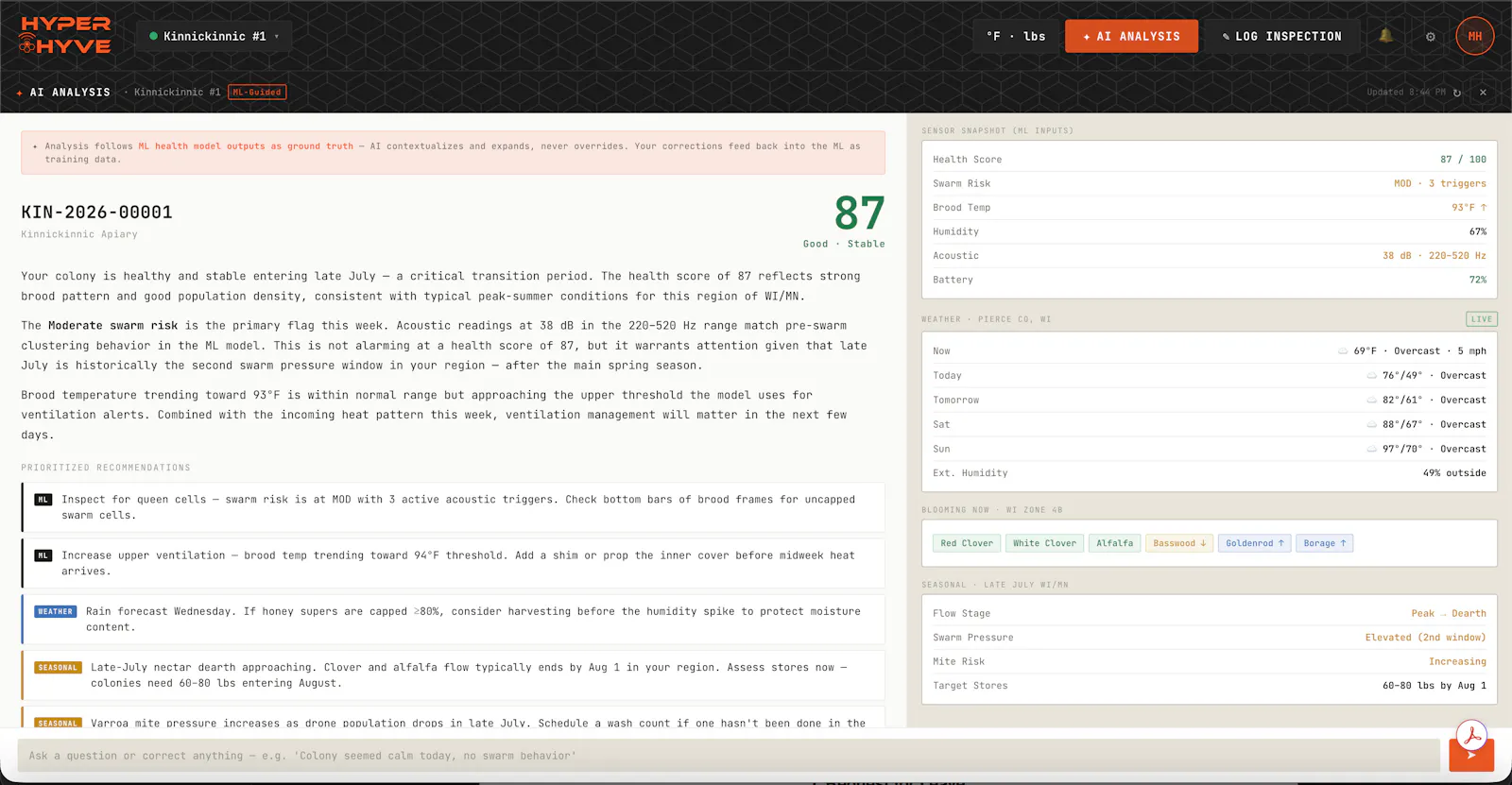Open notifications bell icon
The height and width of the screenshot is (785, 1512).
(1385, 36)
